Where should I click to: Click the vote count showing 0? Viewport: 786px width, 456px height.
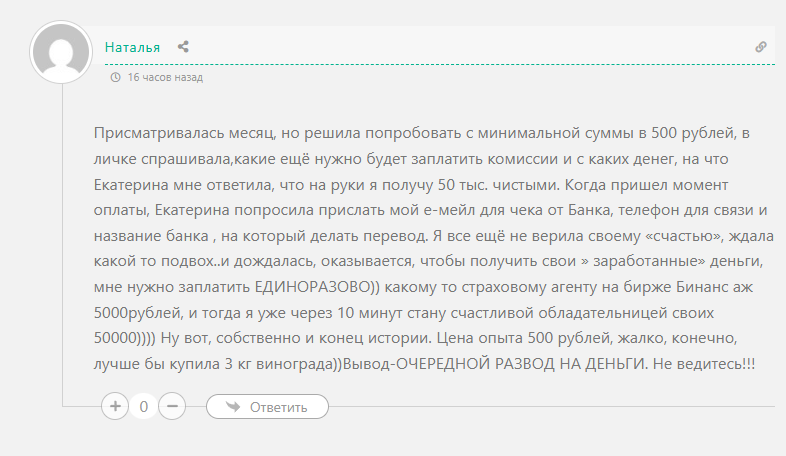click(144, 407)
